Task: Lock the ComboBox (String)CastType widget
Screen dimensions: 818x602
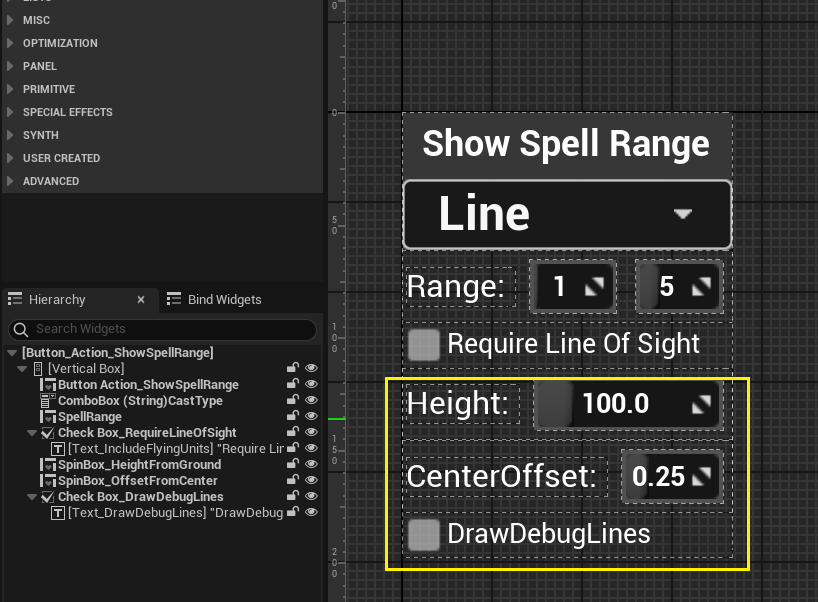Action: tap(293, 400)
